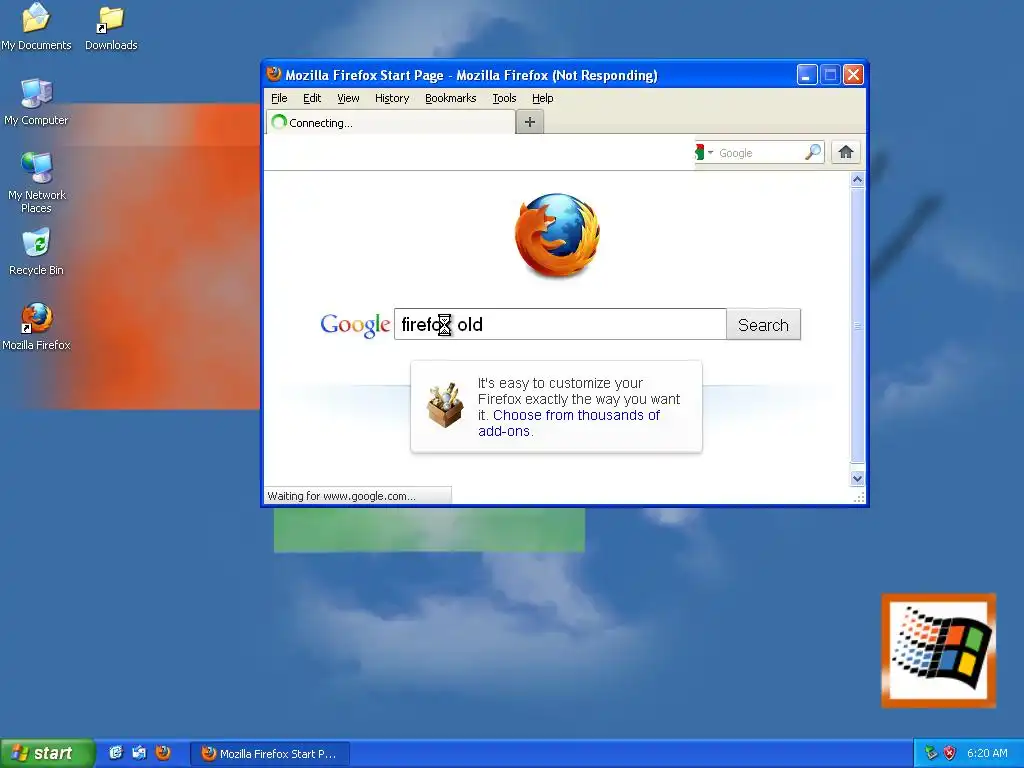Open the Bookmarks menu
Viewport: 1024px width, 768px height.
451,98
